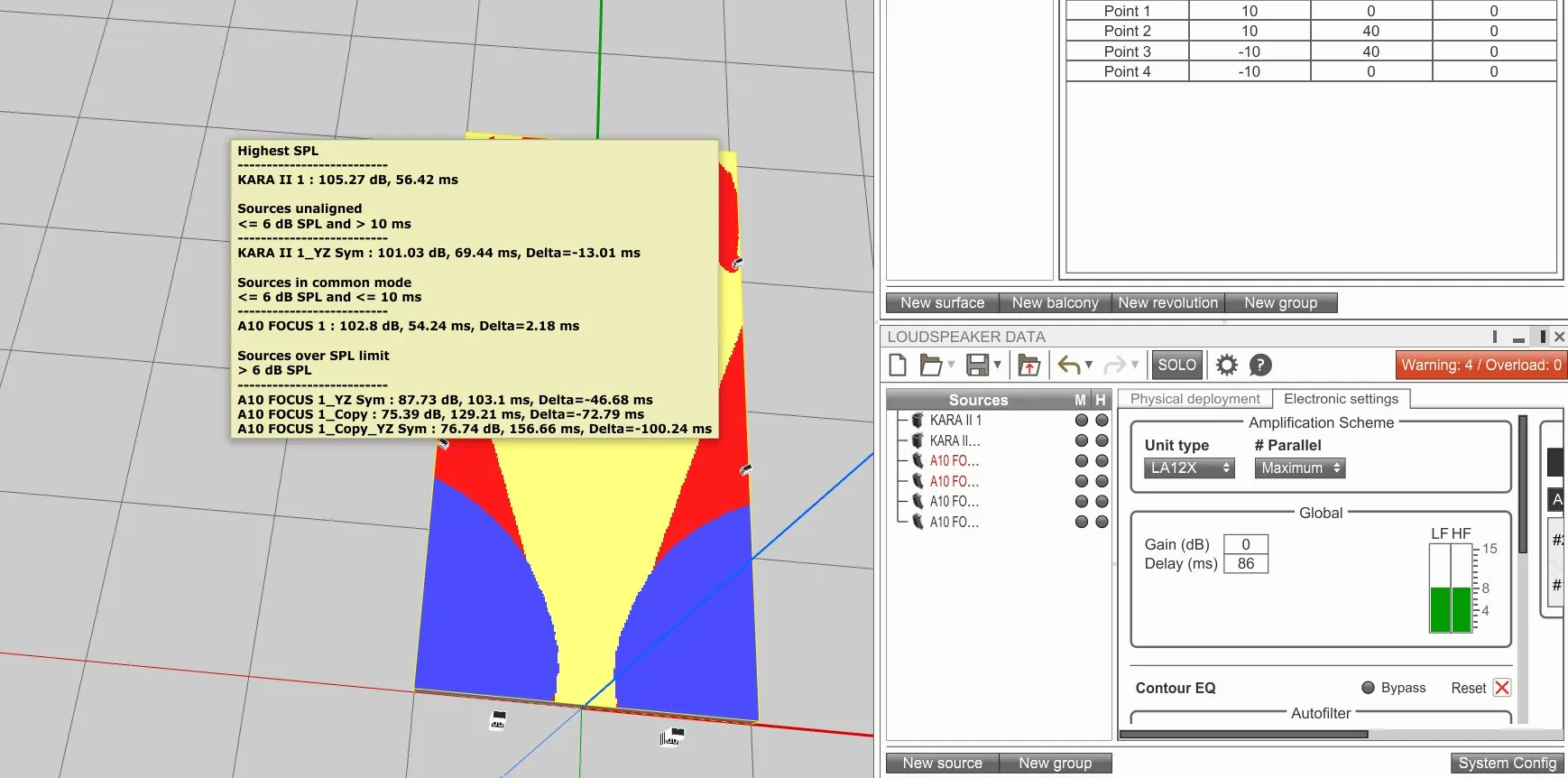
Task: Create a new file in Loudspeaker Data toolbar
Action: tap(898, 365)
